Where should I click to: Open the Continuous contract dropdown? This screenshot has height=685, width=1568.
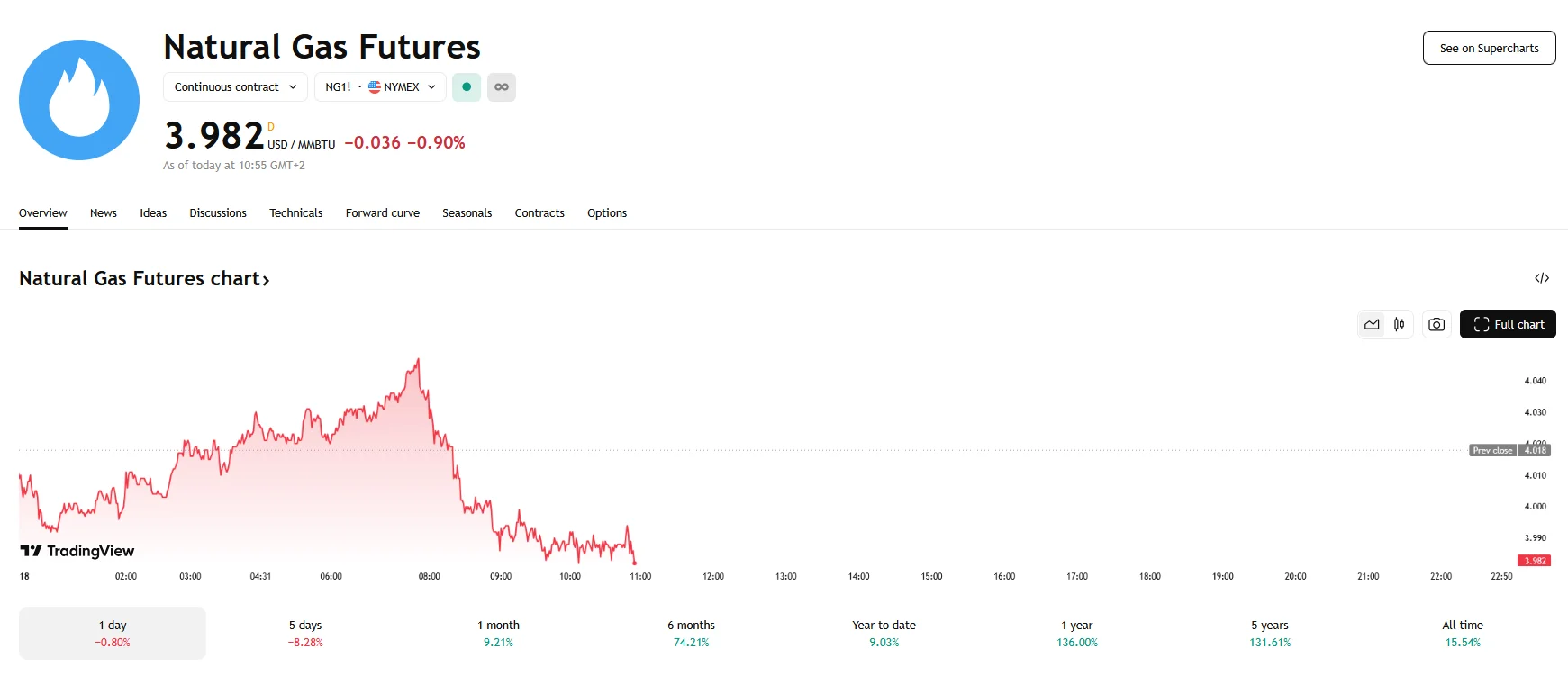click(235, 86)
